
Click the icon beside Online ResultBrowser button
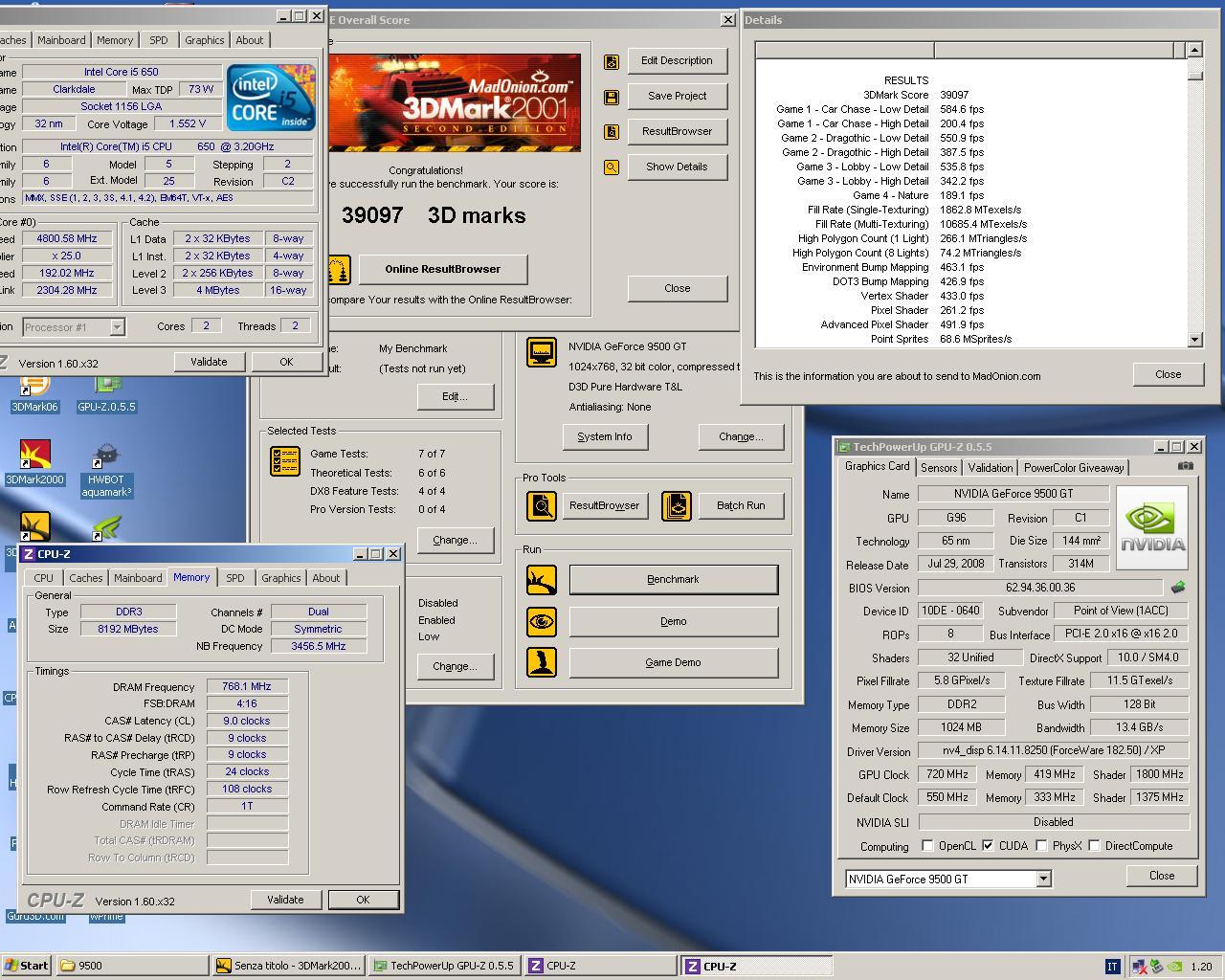pyautogui.click(x=339, y=270)
